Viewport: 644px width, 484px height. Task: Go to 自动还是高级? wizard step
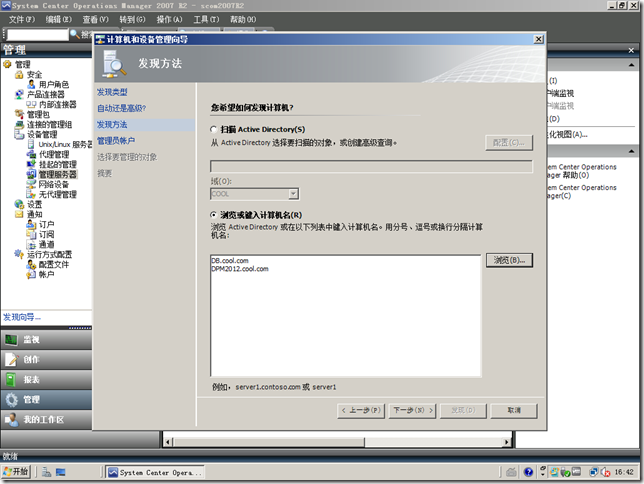(x=122, y=108)
